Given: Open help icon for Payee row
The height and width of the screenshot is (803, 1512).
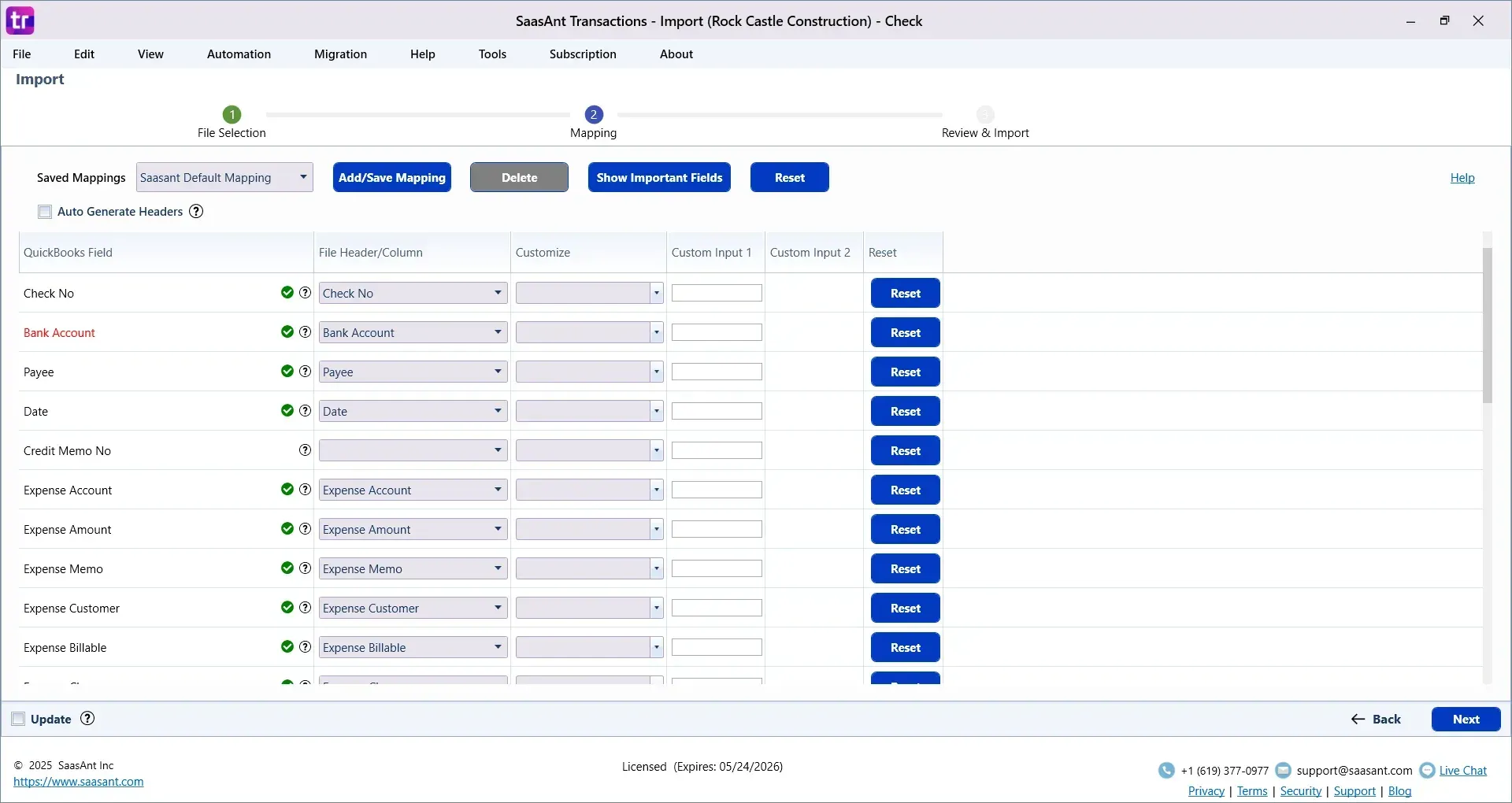Looking at the screenshot, I should tap(305, 372).
